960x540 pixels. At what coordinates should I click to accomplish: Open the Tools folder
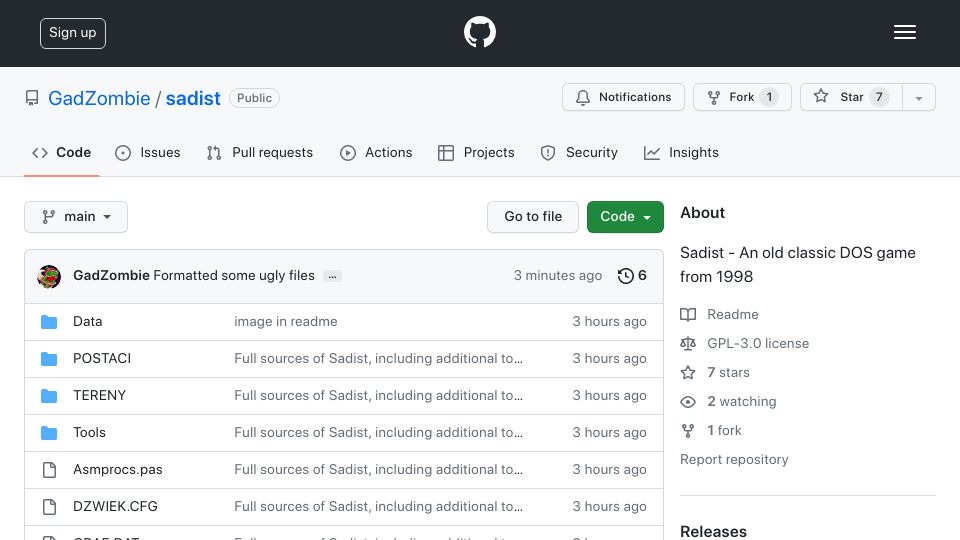tap(89, 432)
